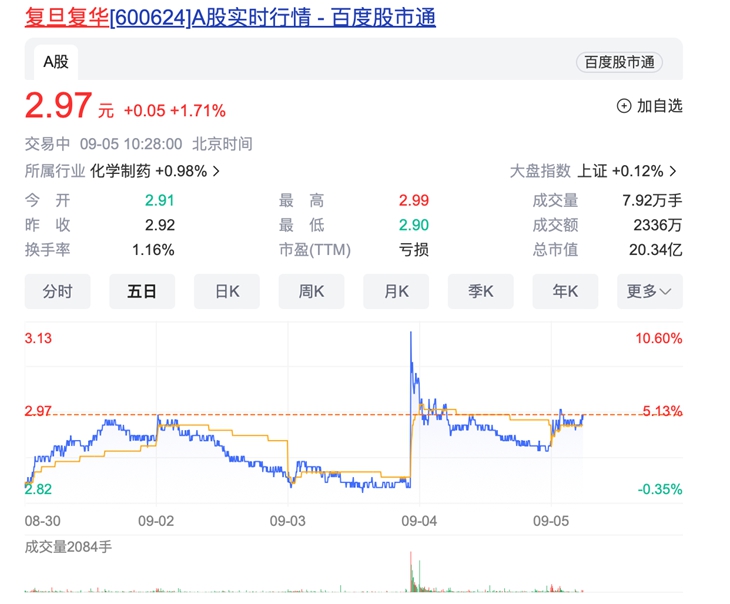Click the -0.35% axis percentage
Image resolution: width=730 pixels, height=604 pixels.
tap(660, 489)
